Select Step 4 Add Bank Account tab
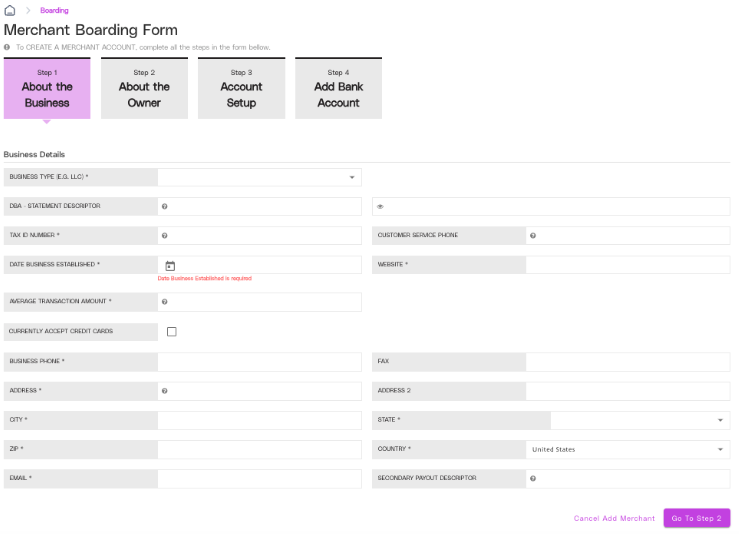The image size is (739, 534). [x=338, y=88]
